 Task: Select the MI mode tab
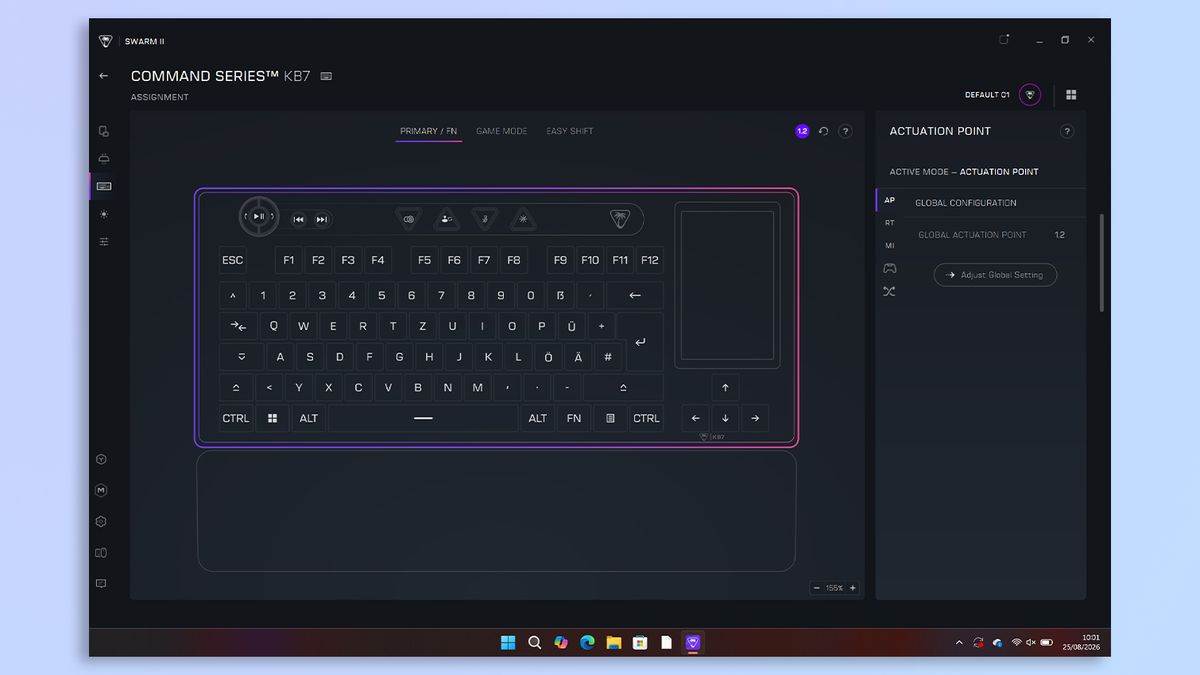click(890, 245)
